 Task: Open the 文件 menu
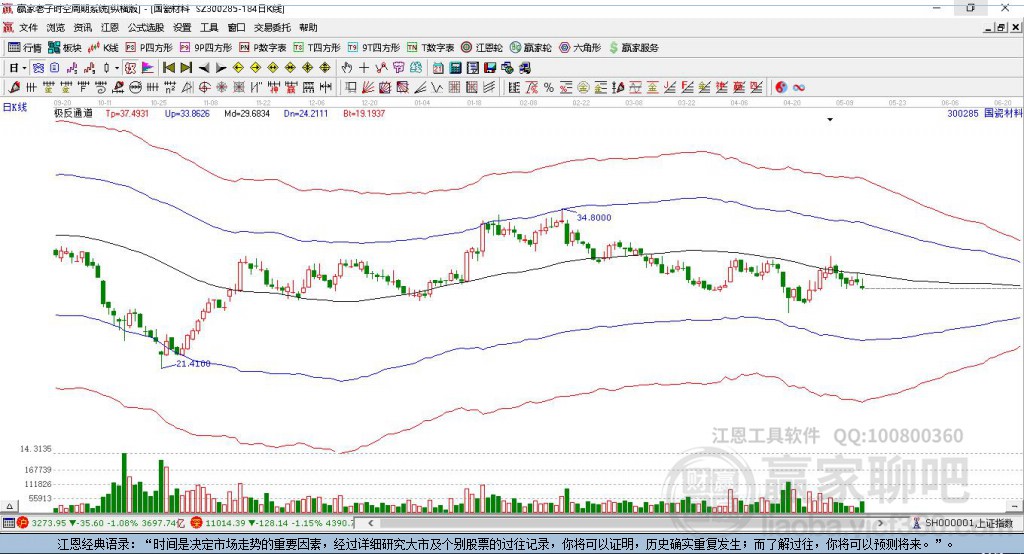(x=29, y=27)
